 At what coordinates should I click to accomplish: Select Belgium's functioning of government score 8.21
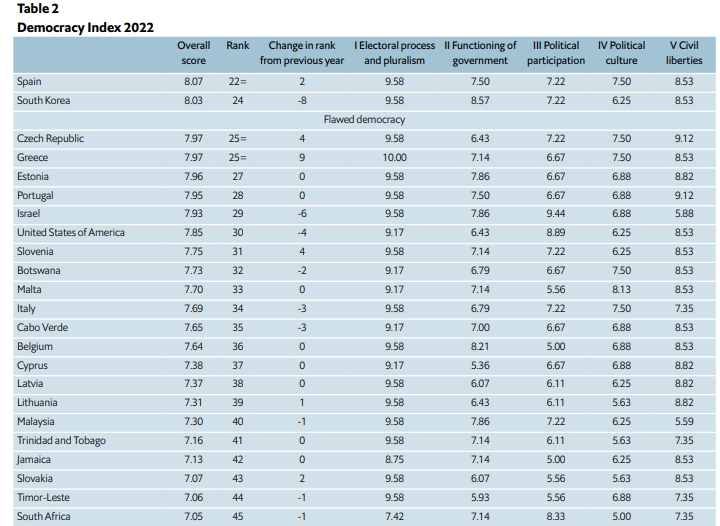pos(479,347)
